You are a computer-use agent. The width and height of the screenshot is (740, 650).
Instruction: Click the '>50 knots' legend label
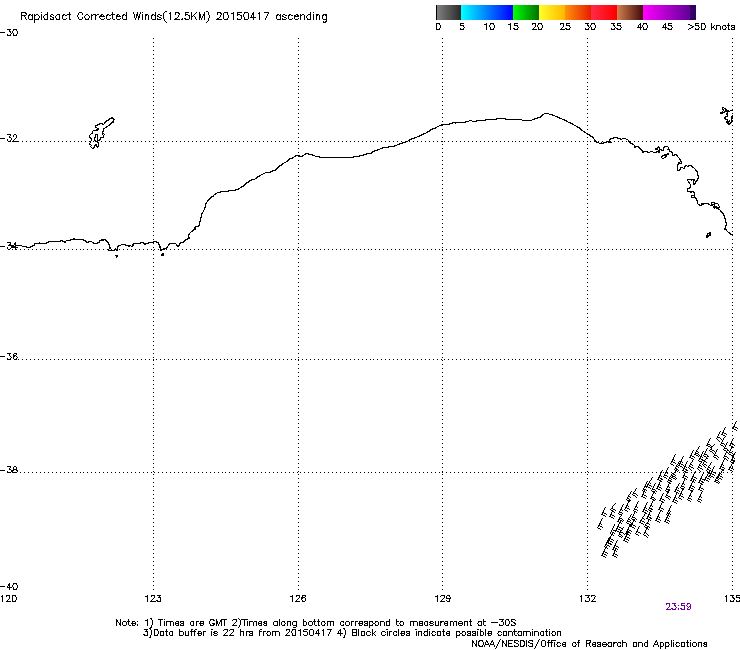[711, 27]
